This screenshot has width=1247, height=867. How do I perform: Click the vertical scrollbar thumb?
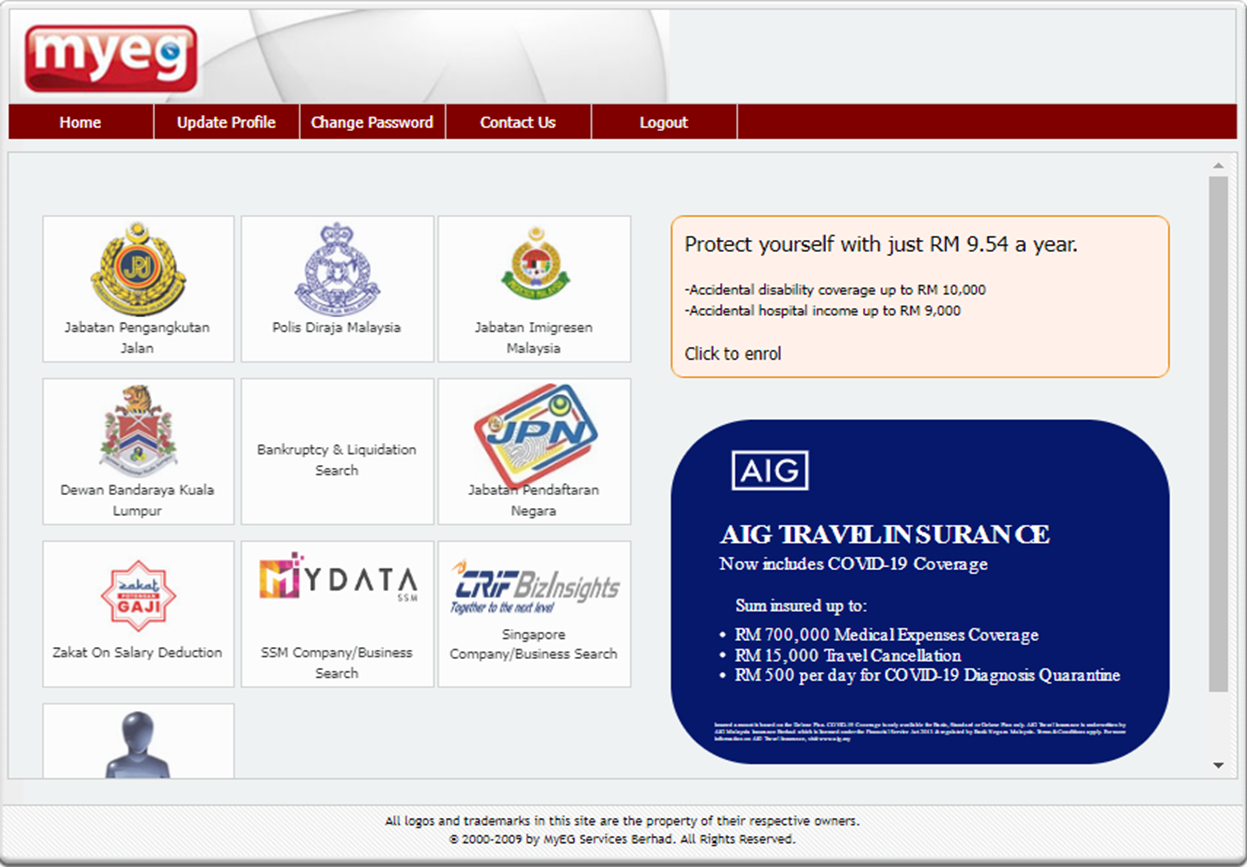(x=1218, y=434)
